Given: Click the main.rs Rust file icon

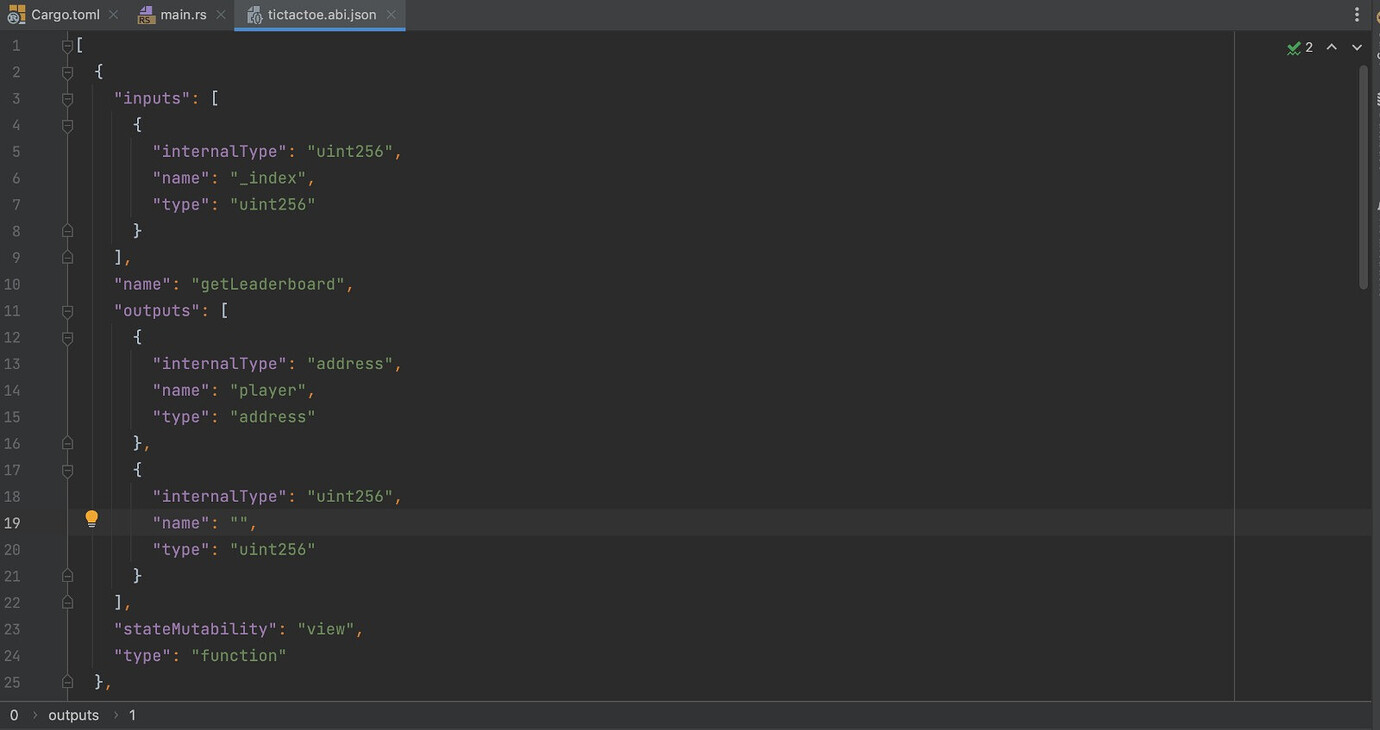Looking at the screenshot, I should [146, 15].
